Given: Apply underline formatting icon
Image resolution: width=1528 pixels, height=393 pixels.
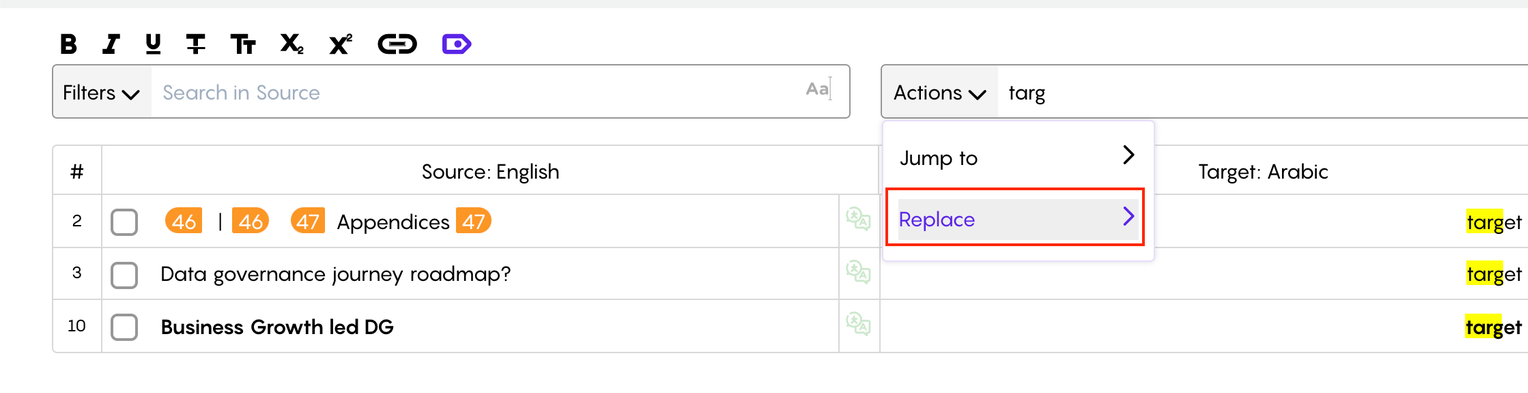Looking at the screenshot, I should click(x=153, y=44).
